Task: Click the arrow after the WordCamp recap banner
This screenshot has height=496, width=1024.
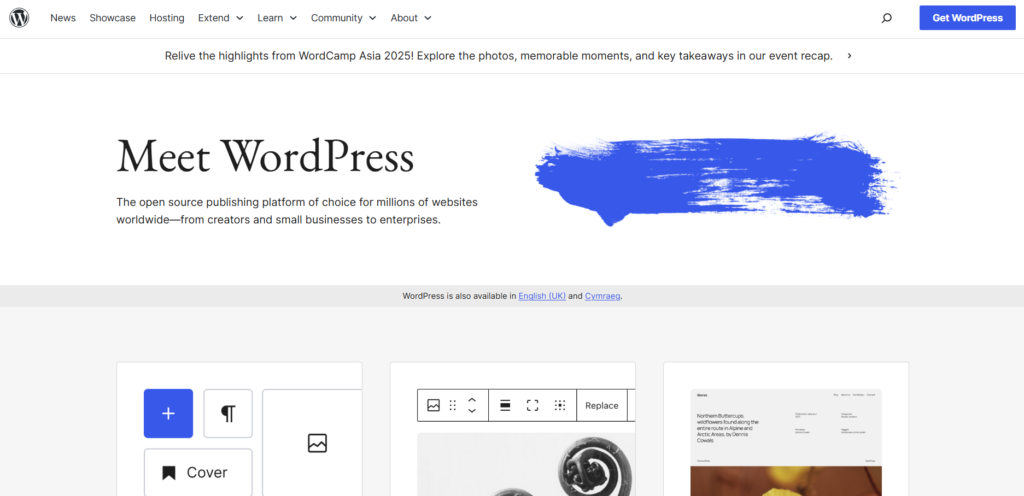Action: (x=850, y=56)
